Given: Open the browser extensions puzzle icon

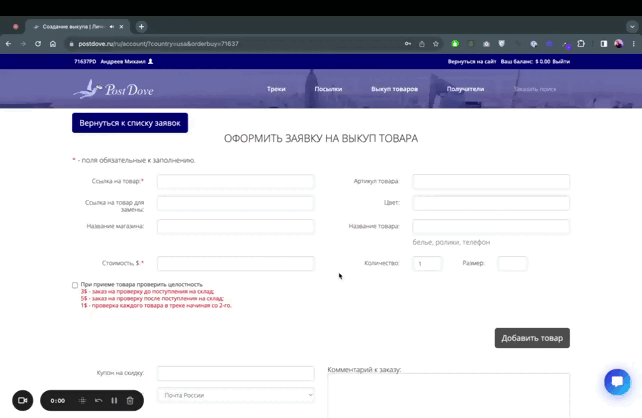Looking at the screenshot, I should pyautogui.click(x=581, y=44).
